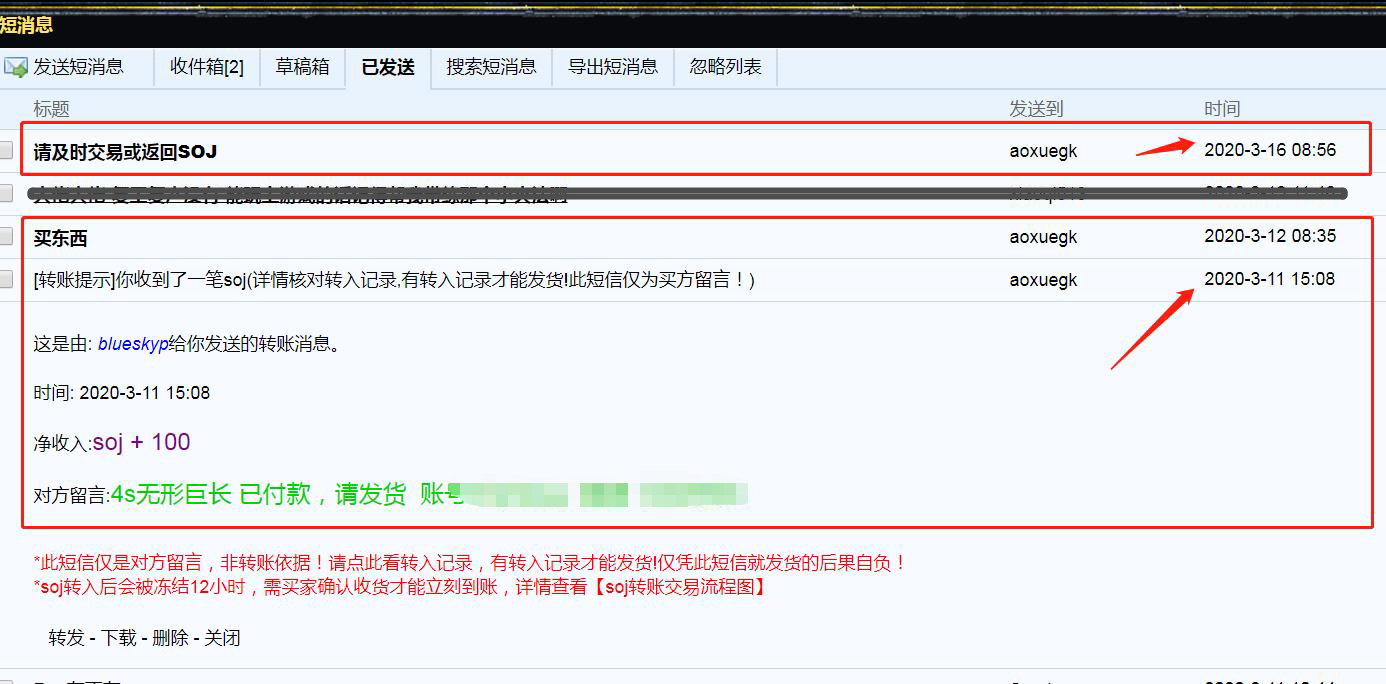1386x684 pixels.
Task: Select checkbox for the [转账提示] message
Action: [x=6, y=280]
